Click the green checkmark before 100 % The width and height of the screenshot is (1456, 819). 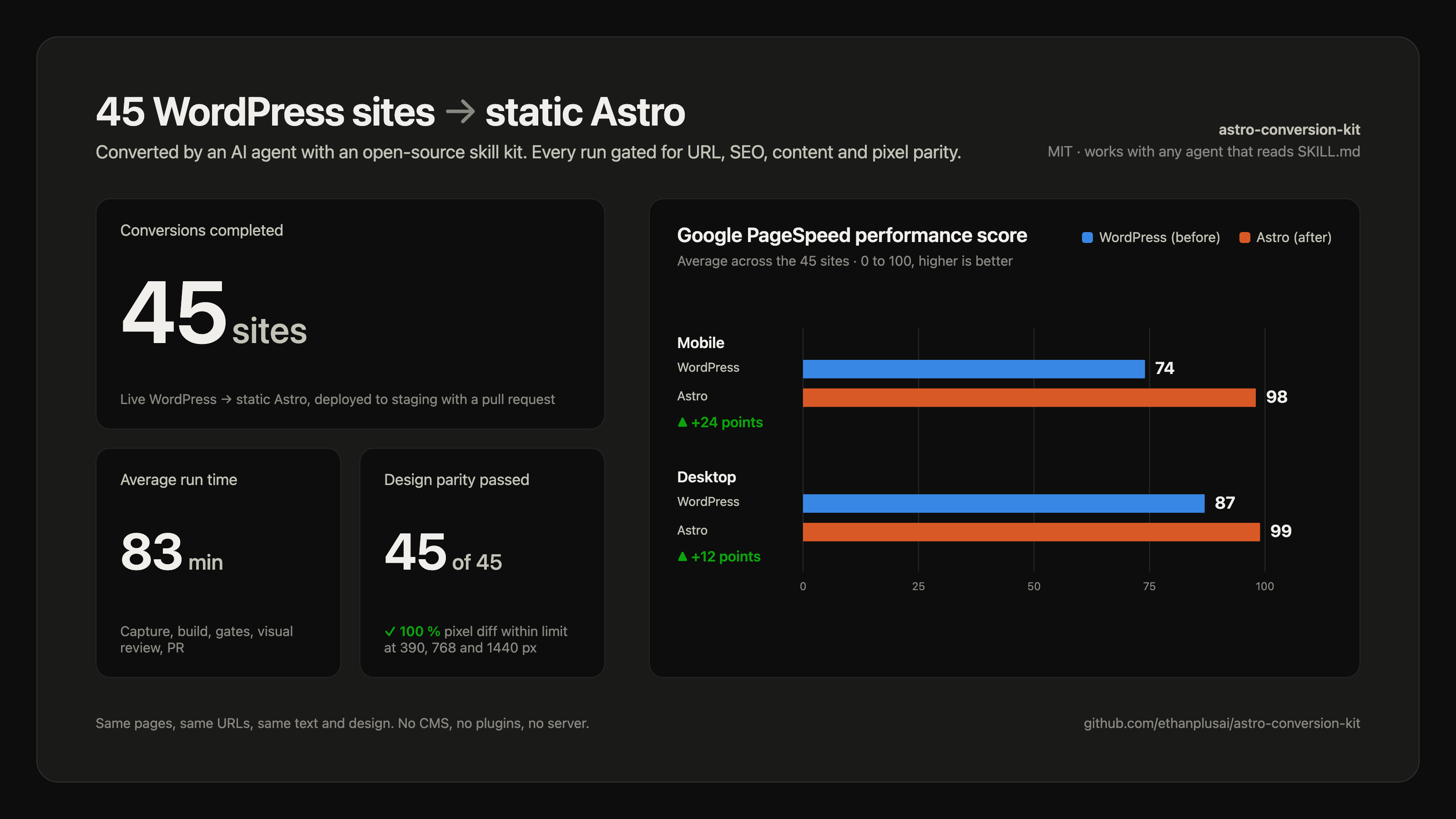389,632
